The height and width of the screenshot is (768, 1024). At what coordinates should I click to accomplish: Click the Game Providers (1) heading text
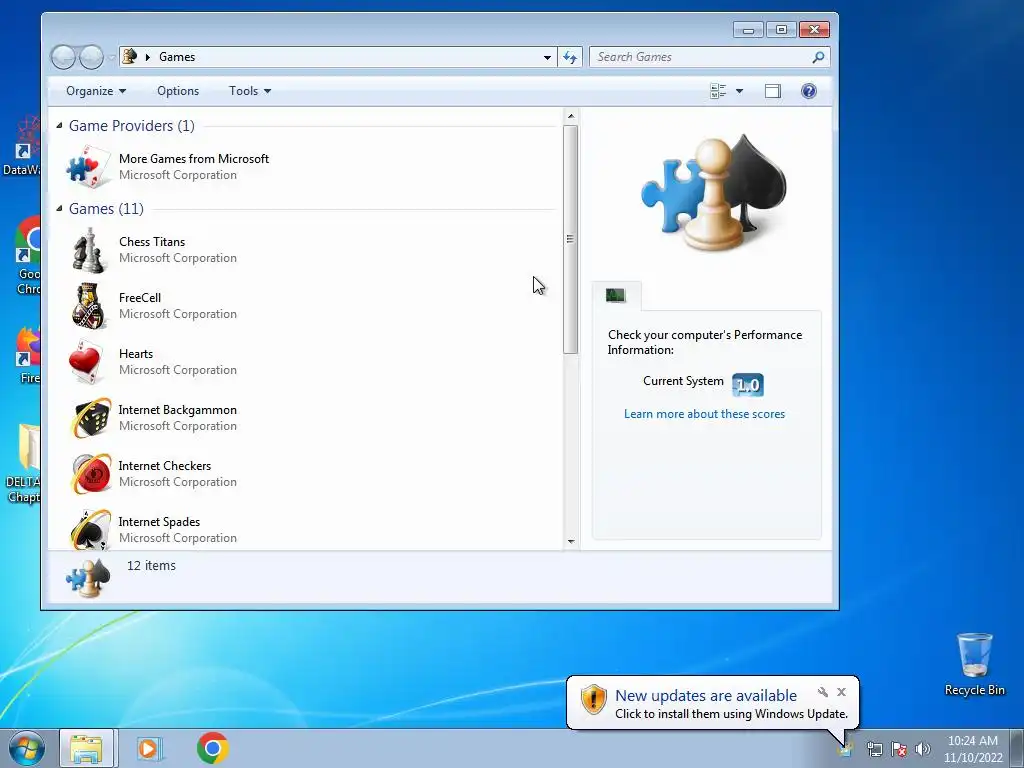[x=131, y=125]
